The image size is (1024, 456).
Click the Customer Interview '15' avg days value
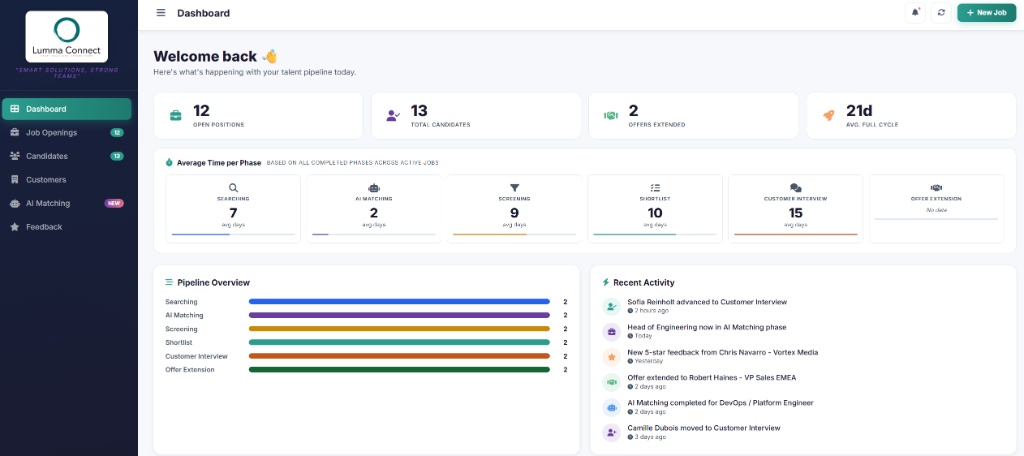[795, 213]
